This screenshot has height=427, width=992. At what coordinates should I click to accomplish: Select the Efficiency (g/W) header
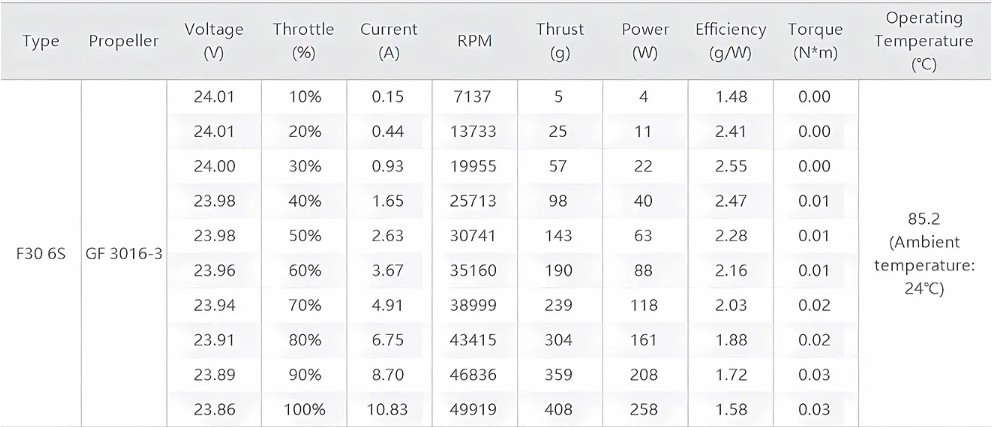coord(731,41)
